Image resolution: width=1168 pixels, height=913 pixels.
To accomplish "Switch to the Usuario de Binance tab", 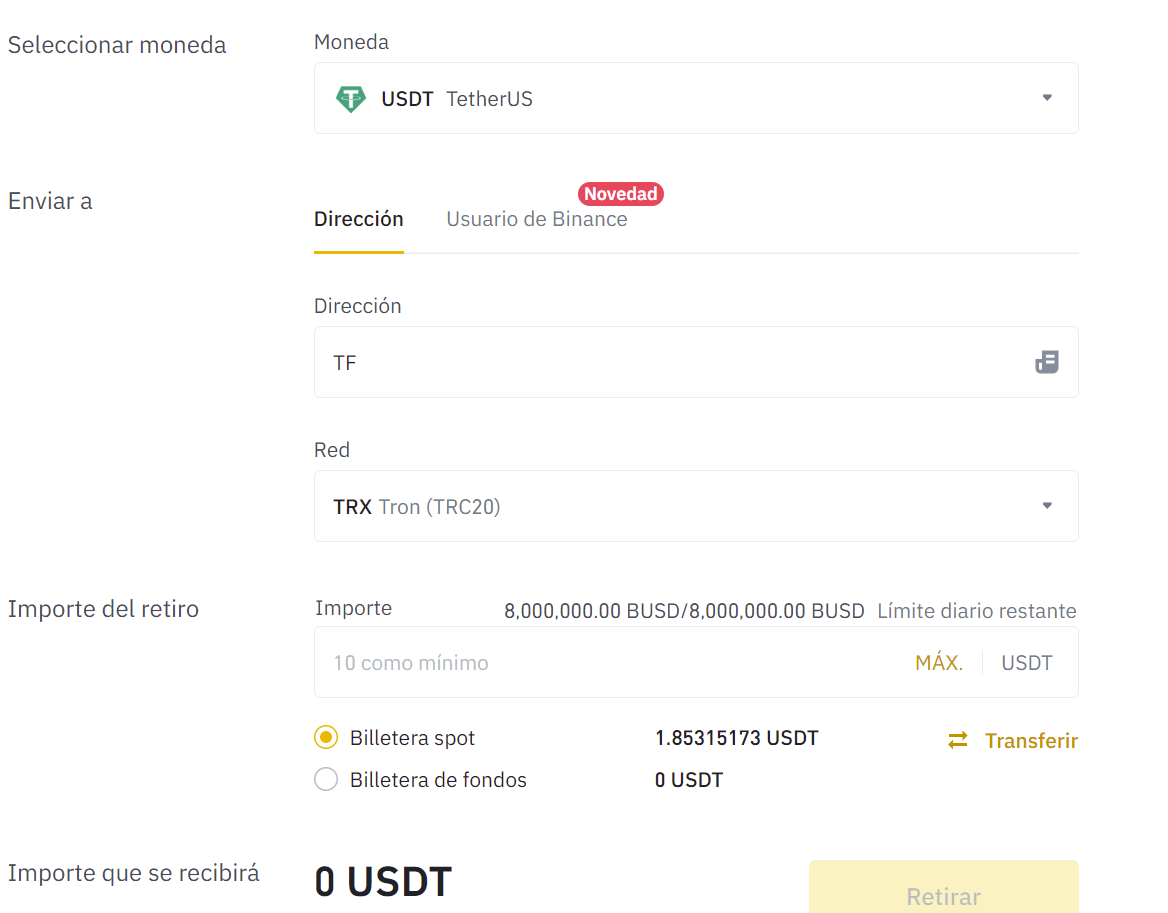I will [536, 219].
